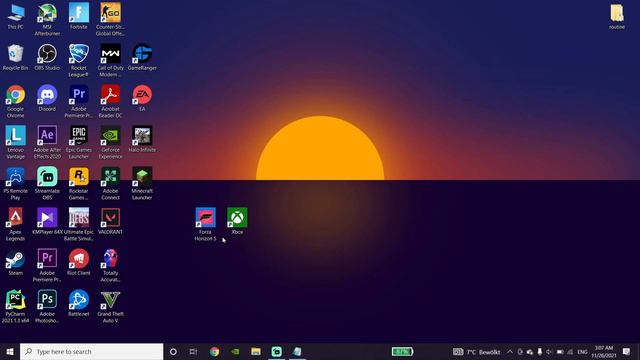Open the 7°C weather widget
640x360 pixels.
click(476, 352)
